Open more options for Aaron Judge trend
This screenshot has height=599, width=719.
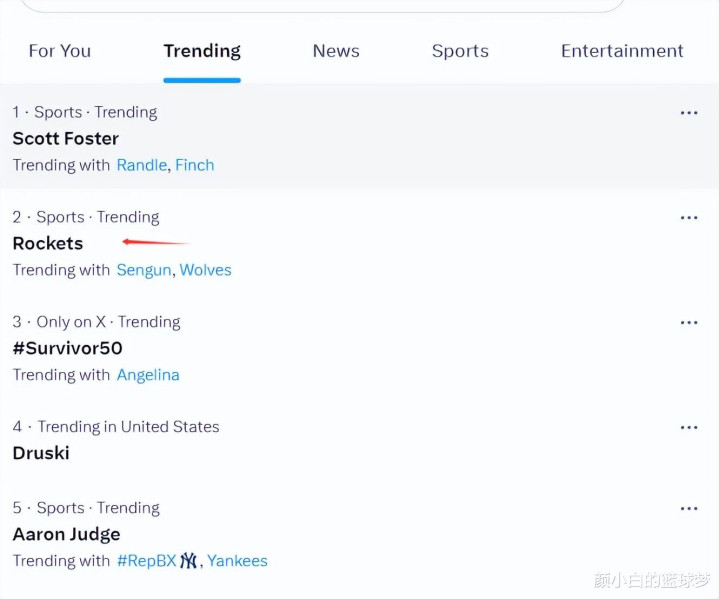688,509
